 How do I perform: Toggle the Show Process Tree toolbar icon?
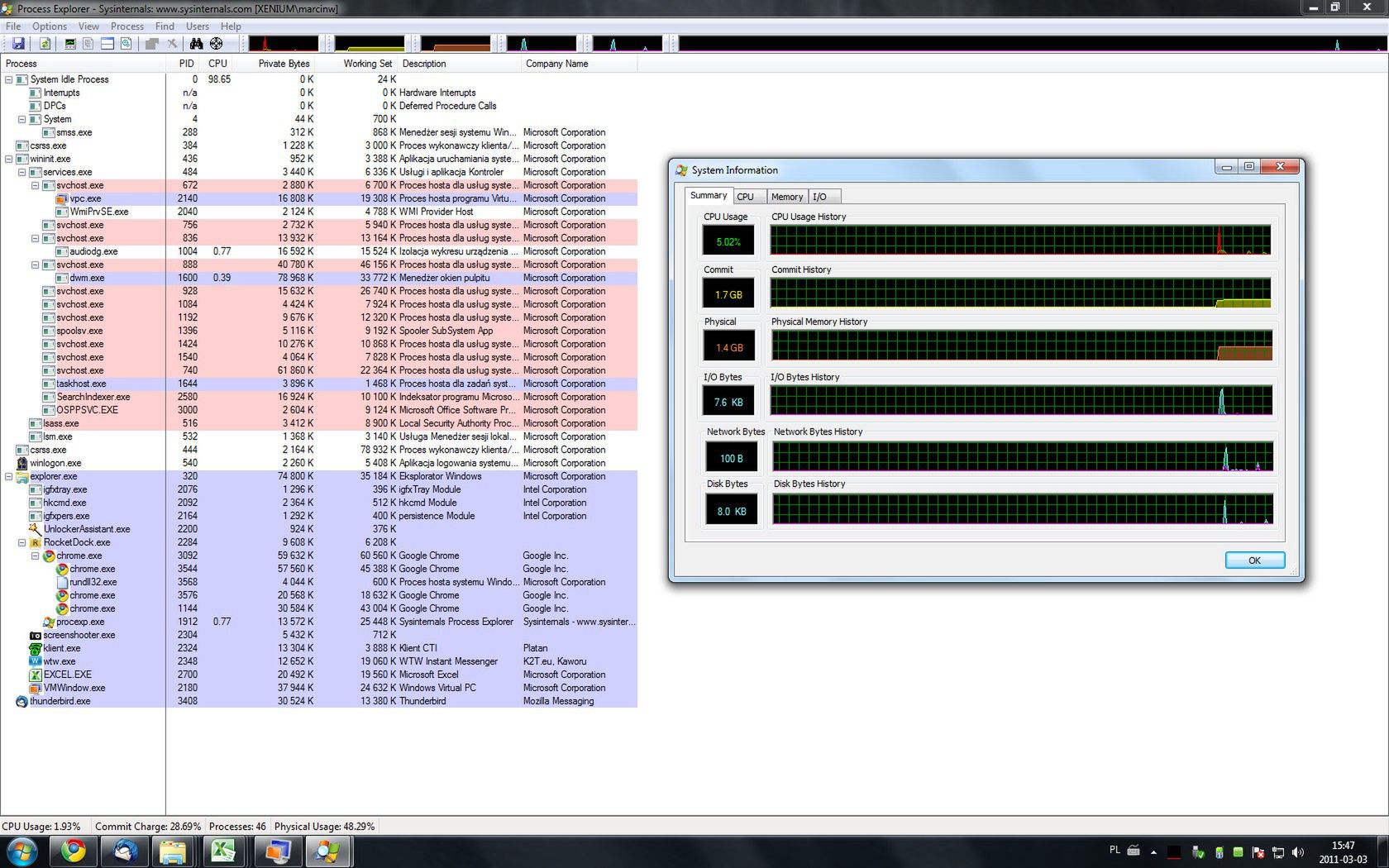88,44
